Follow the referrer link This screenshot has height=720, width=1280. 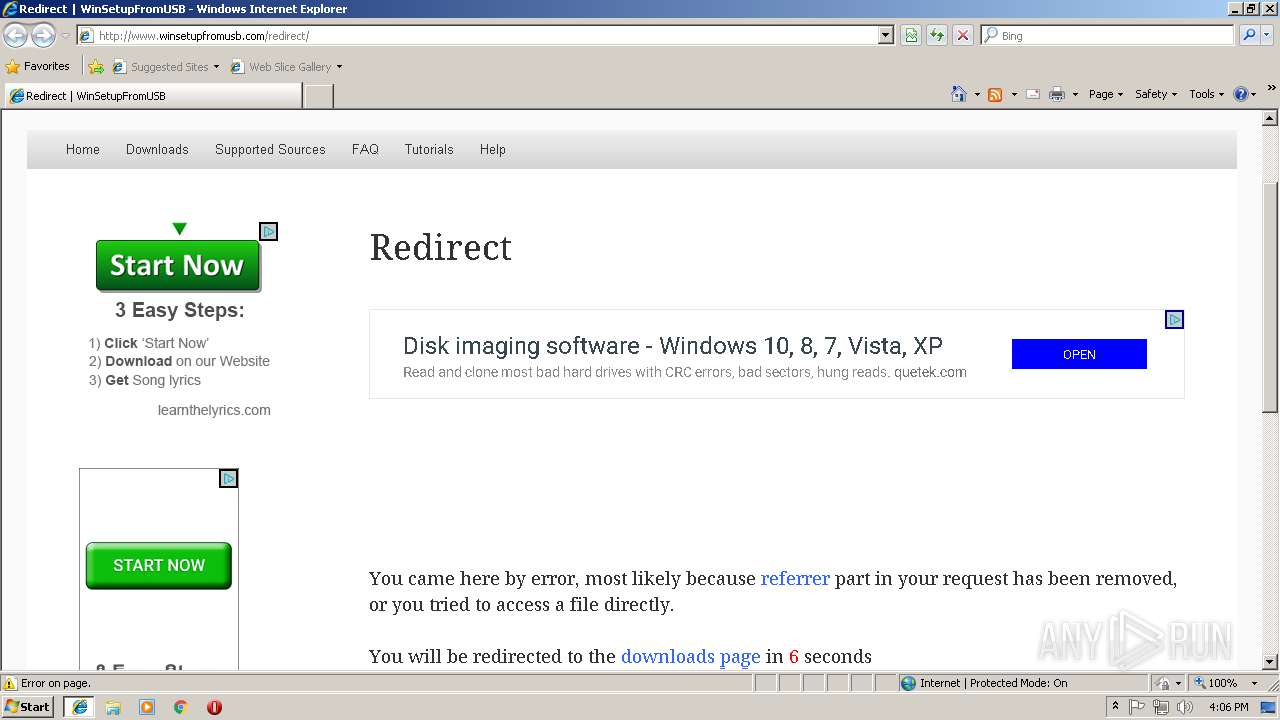tap(795, 578)
